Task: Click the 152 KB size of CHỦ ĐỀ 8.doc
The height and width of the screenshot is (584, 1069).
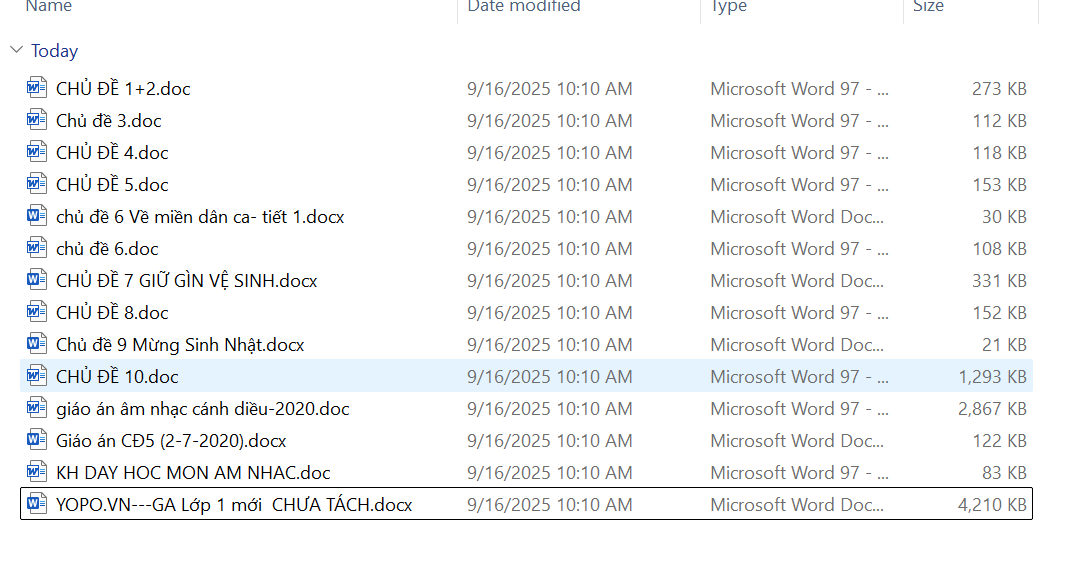Action: [998, 312]
